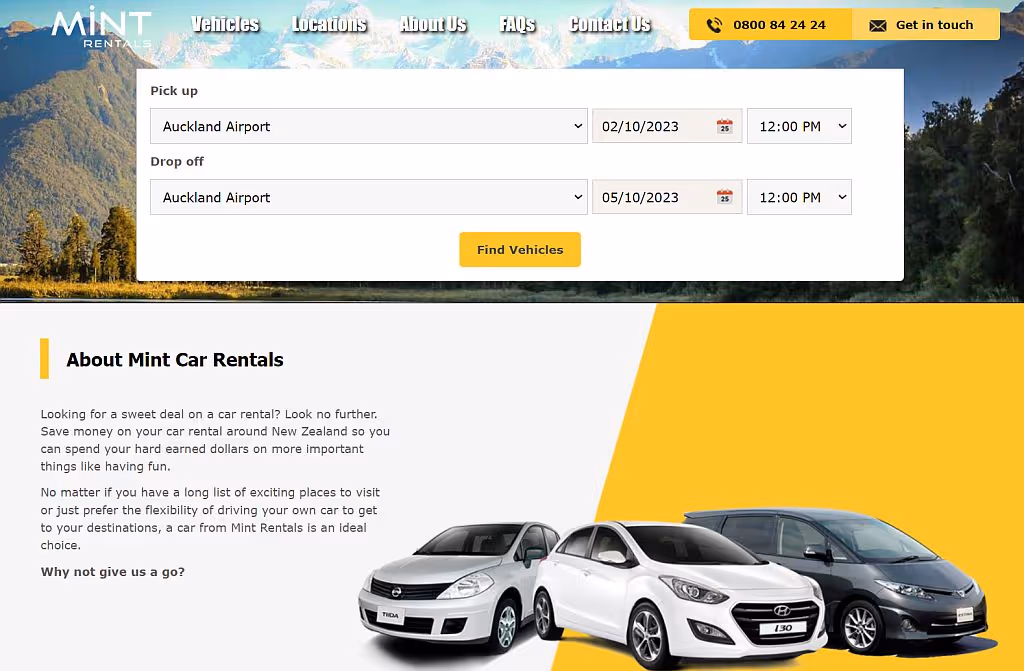
Task: Click the Get in touch button
Action: [925, 25]
